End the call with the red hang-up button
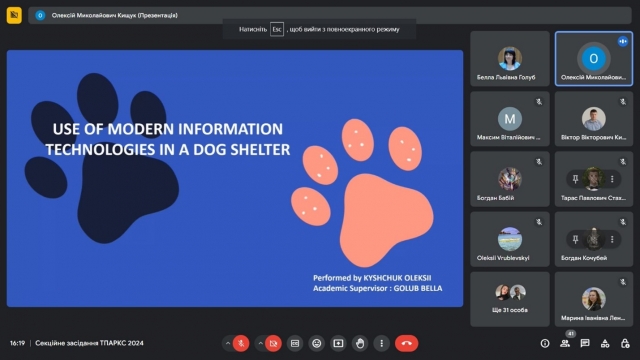 [407, 343]
